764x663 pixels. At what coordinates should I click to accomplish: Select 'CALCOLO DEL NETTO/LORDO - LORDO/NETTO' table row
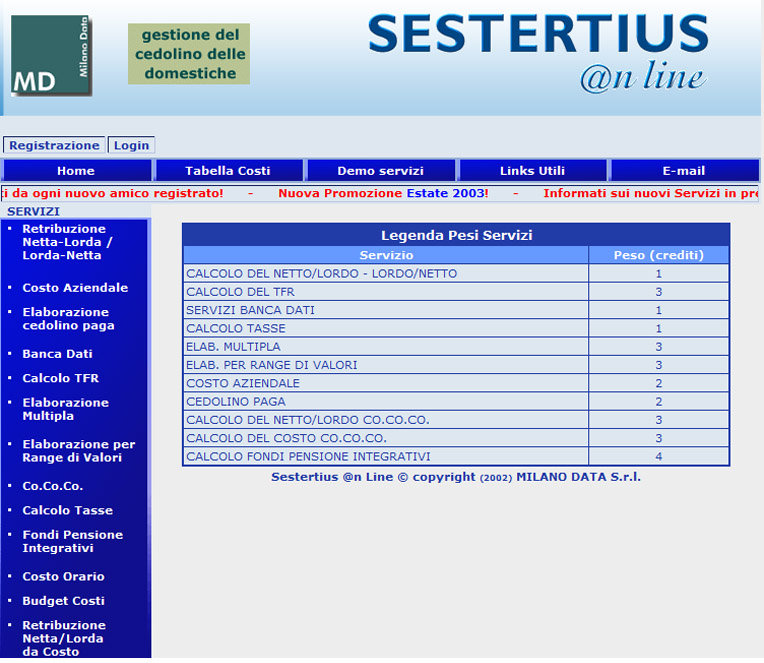(x=456, y=274)
